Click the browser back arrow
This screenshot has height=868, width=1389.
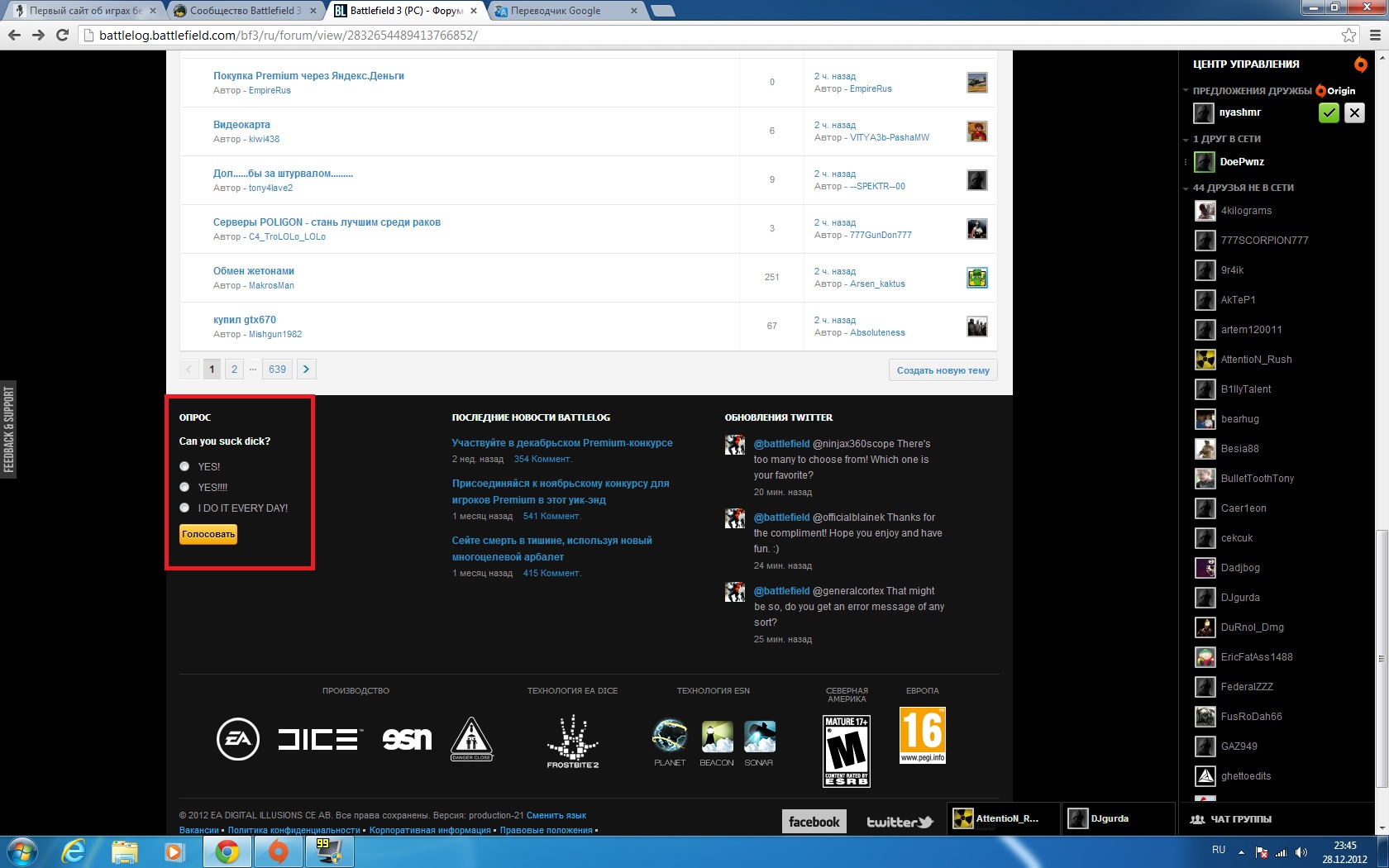[x=14, y=35]
